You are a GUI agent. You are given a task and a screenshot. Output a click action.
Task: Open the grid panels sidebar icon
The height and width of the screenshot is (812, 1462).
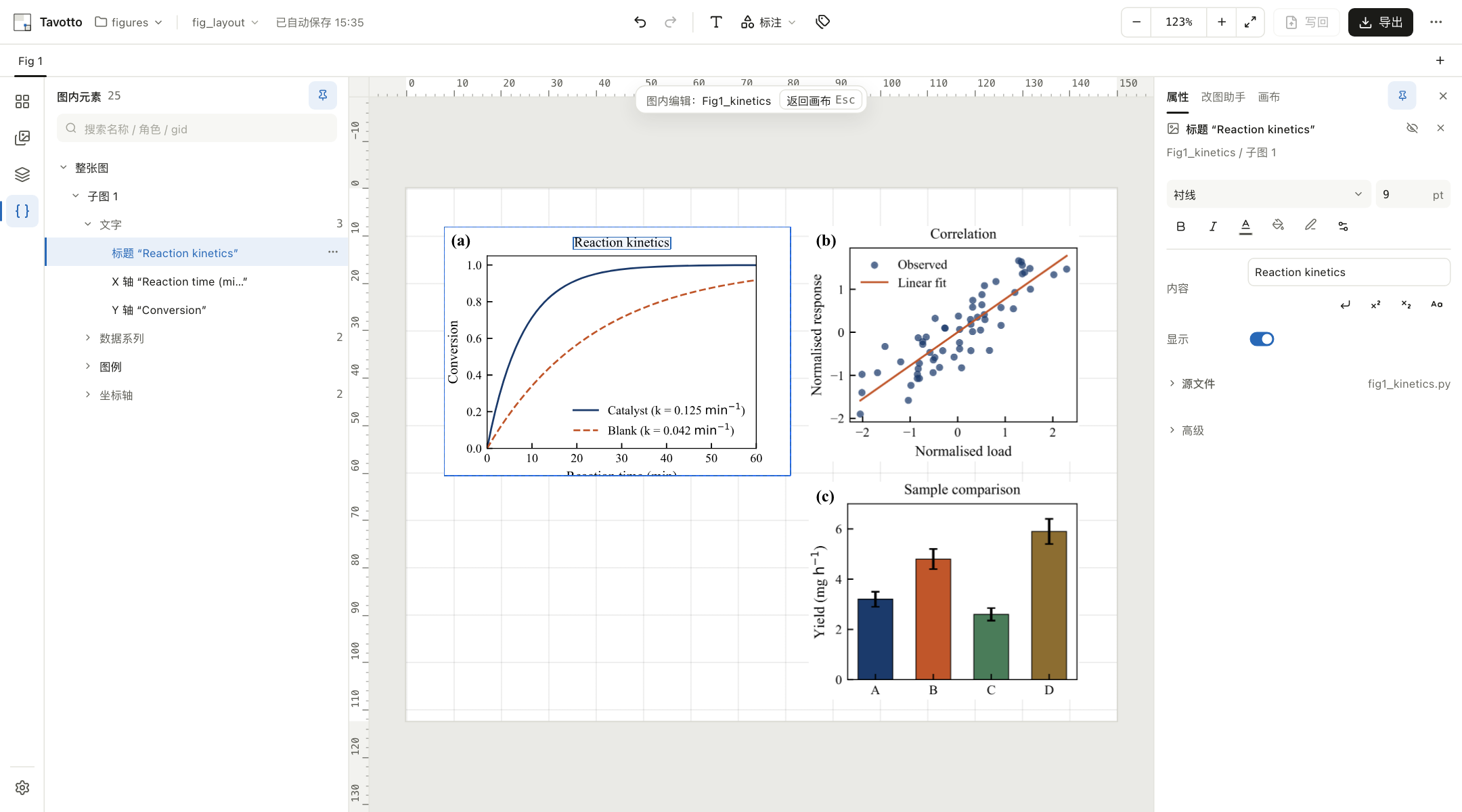click(x=22, y=101)
